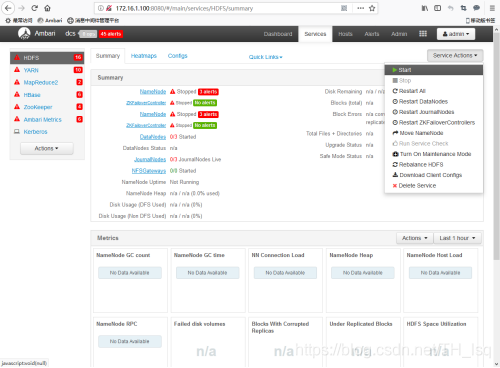Bookmark this page with the star icon
The width and height of the screenshot is (500, 368).
tap(372, 8)
